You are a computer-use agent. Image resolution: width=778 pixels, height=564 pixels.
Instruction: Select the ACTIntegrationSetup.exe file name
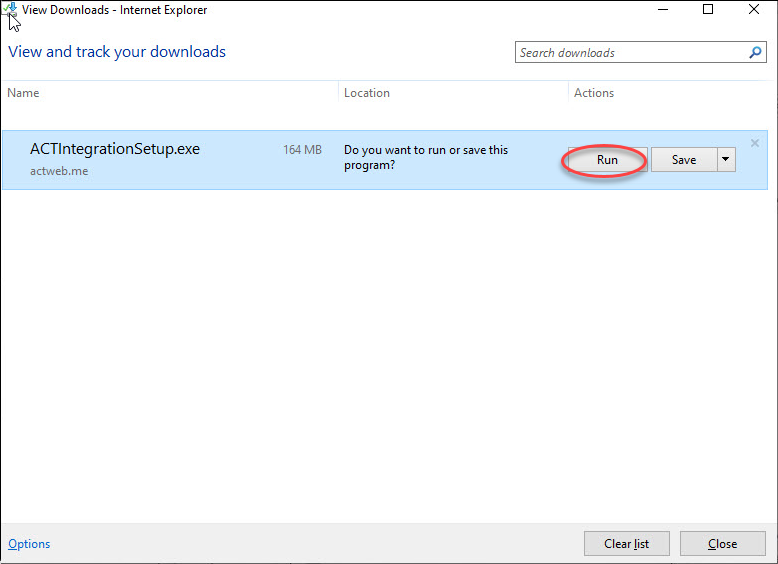point(115,149)
